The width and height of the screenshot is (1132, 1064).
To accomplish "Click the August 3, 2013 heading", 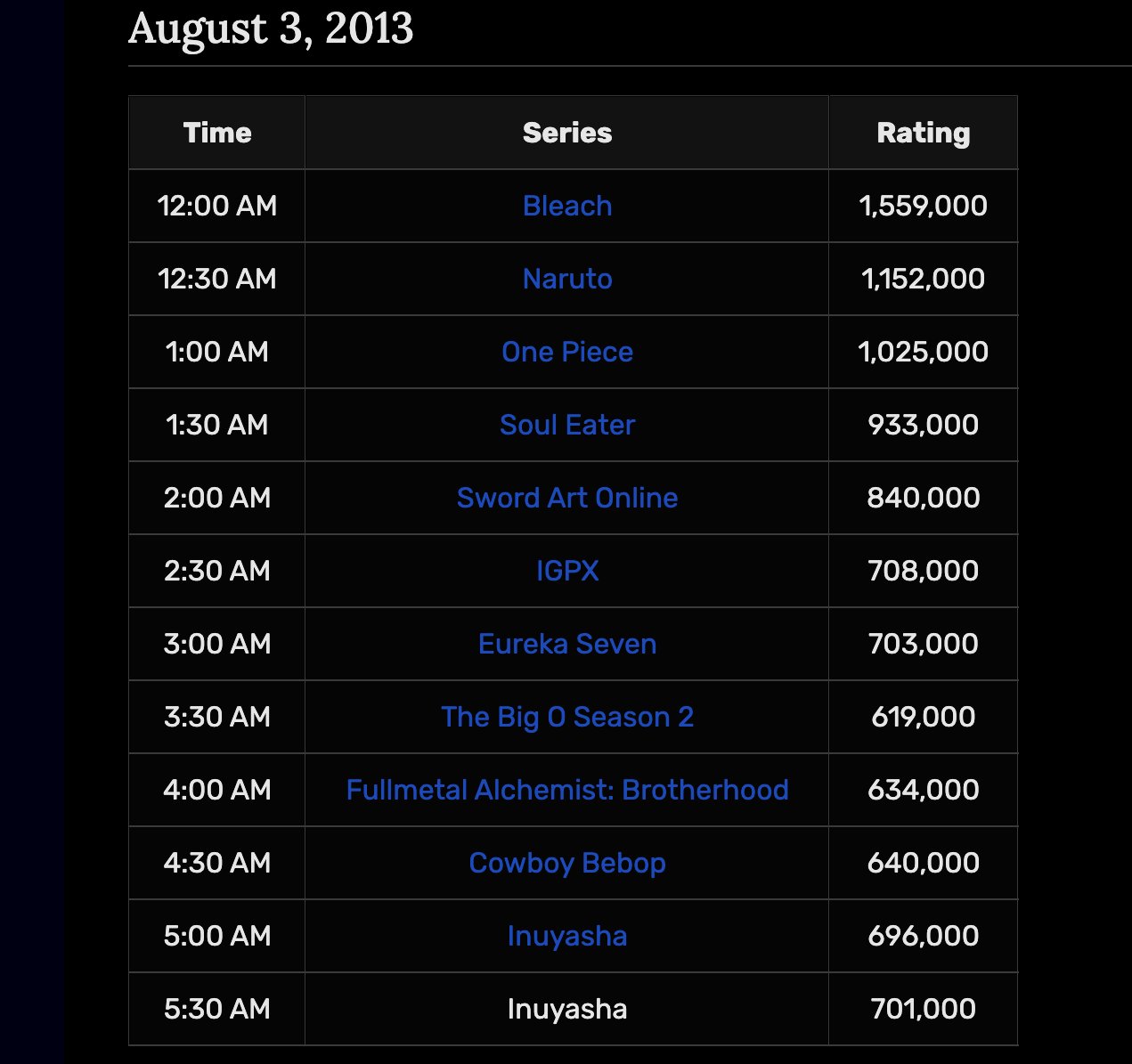I will coord(271,28).
